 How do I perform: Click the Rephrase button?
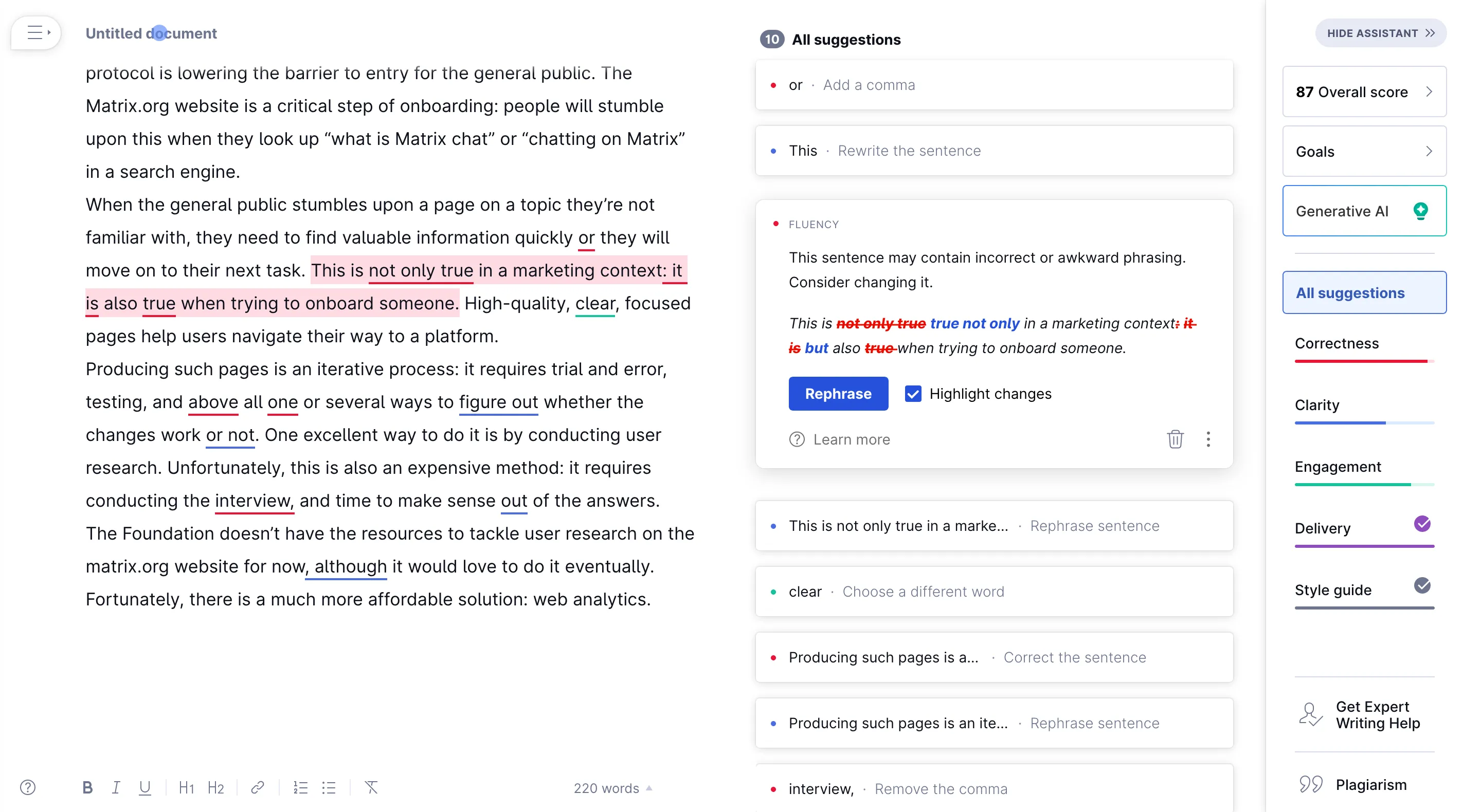pyautogui.click(x=838, y=394)
